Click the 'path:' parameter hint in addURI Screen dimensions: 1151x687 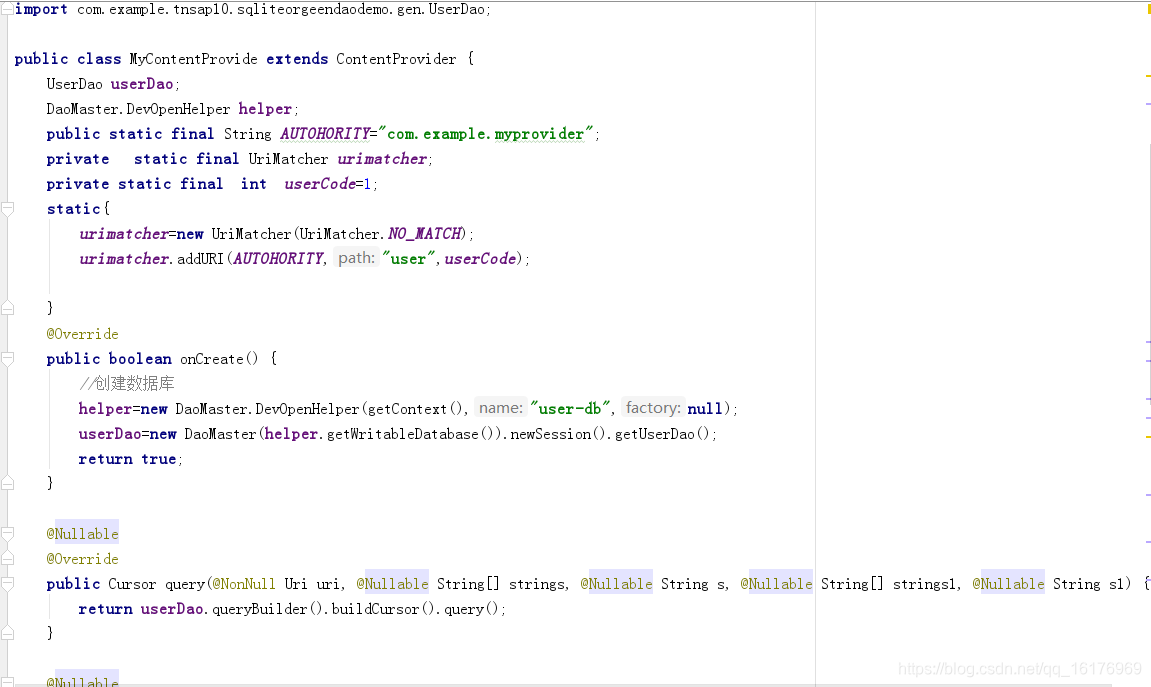click(356, 258)
